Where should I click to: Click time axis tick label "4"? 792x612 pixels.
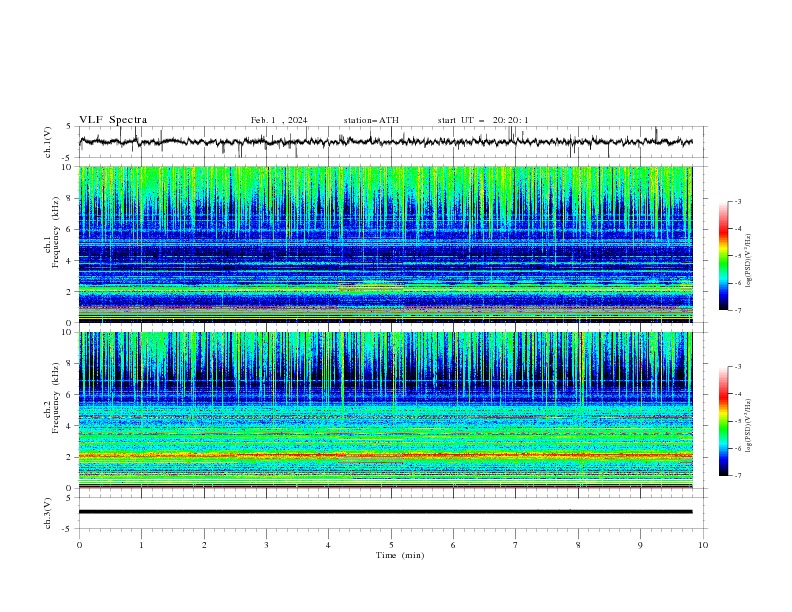(328, 545)
